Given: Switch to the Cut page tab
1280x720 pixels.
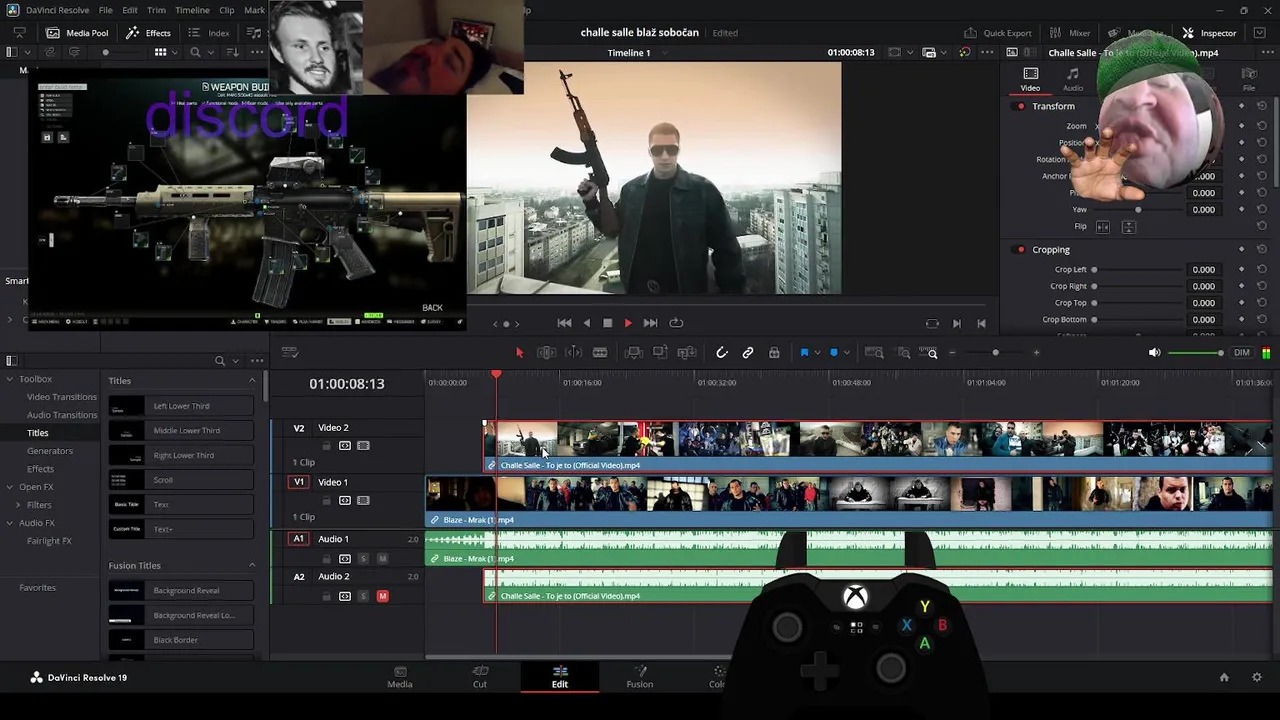Looking at the screenshot, I should (x=480, y=677).
